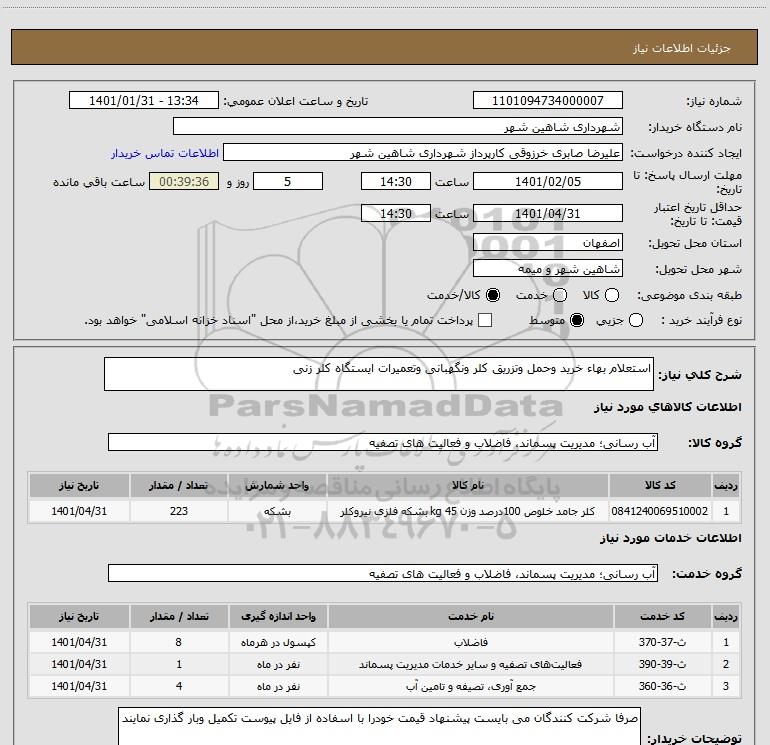Click the response deadline date 1401/02/05
770x745 pixels.
[548, 181]
